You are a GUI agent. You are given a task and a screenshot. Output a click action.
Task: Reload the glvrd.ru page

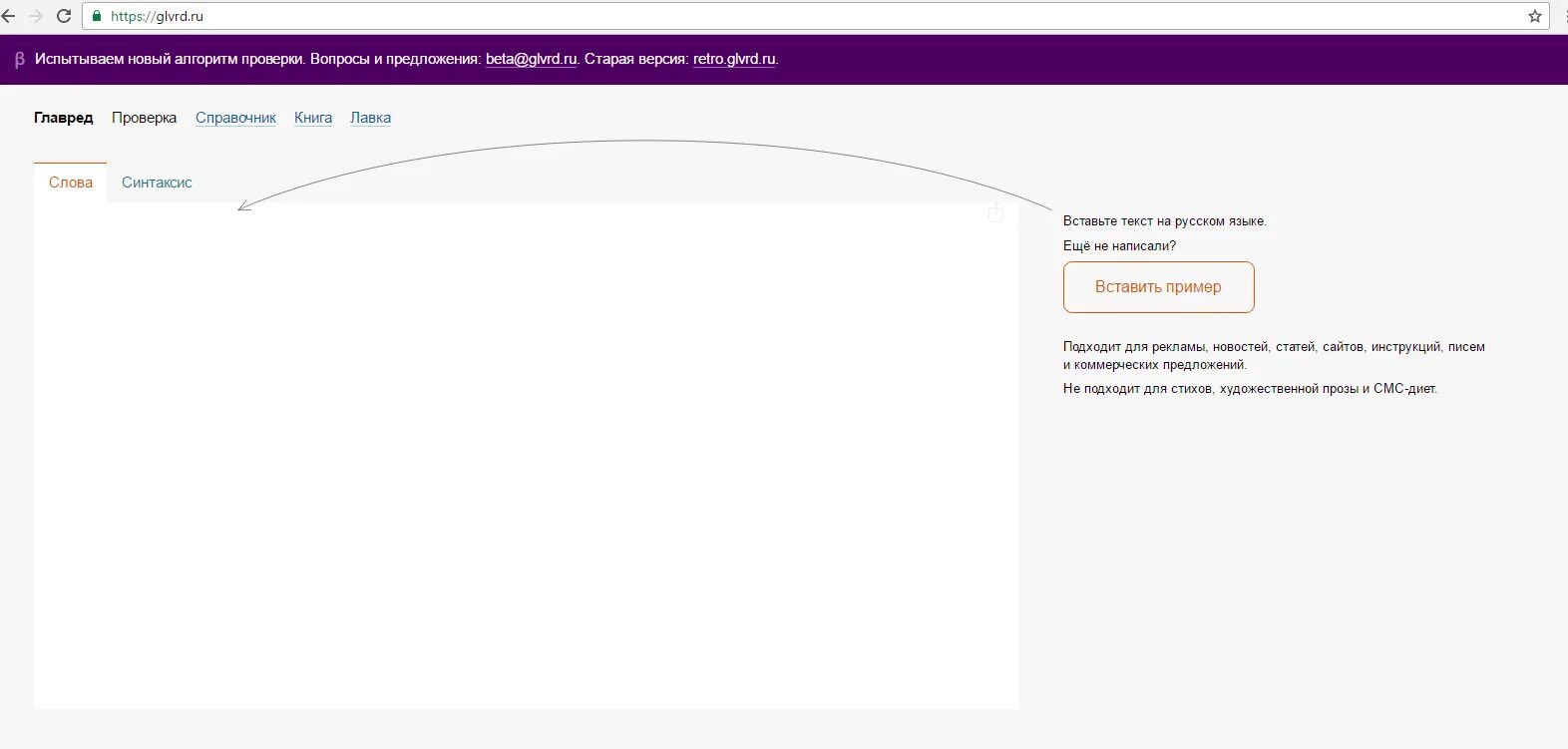[x=64, y=16]
